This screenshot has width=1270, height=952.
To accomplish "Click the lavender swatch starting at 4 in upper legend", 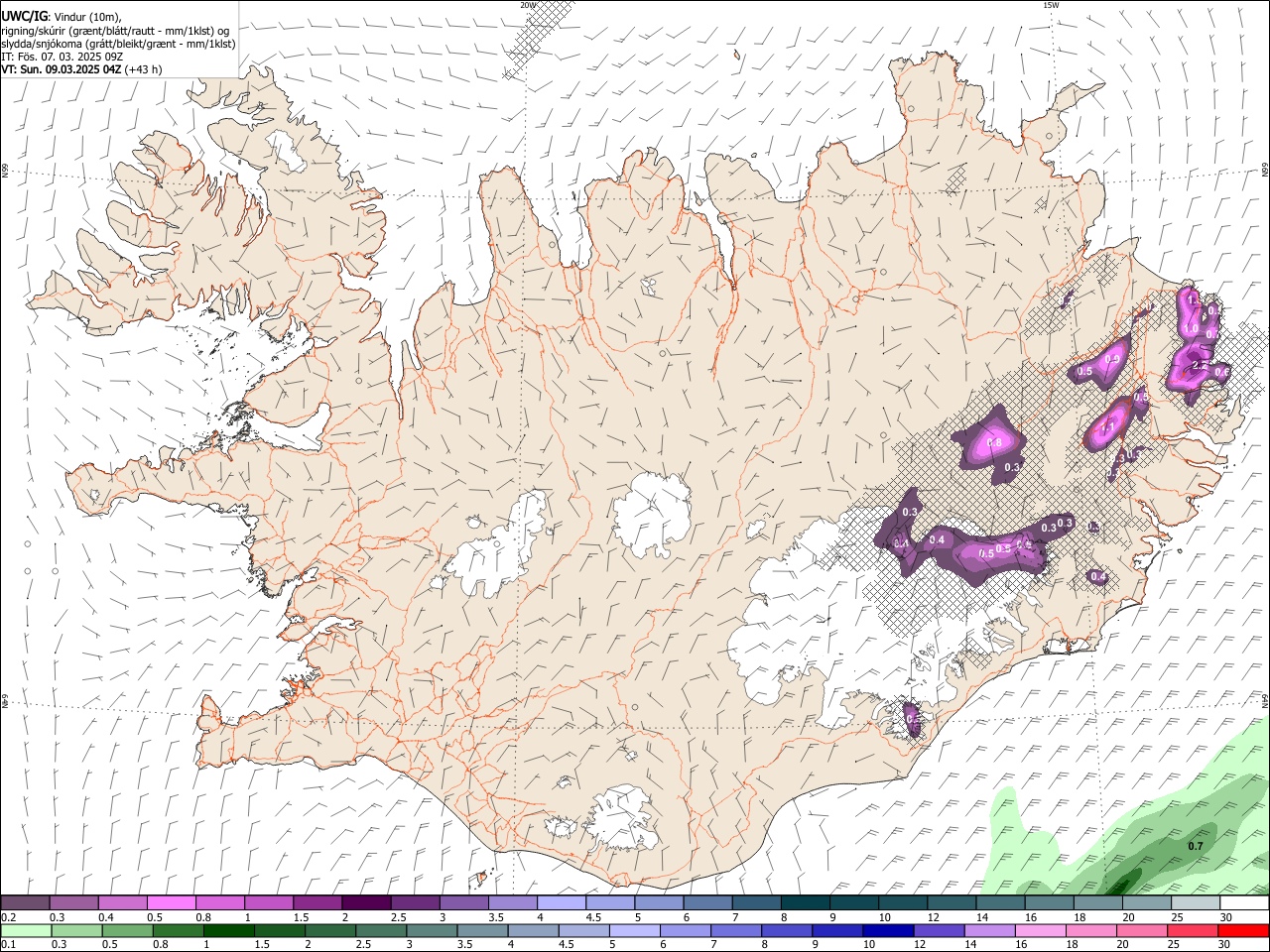I will tap(561, 903).
